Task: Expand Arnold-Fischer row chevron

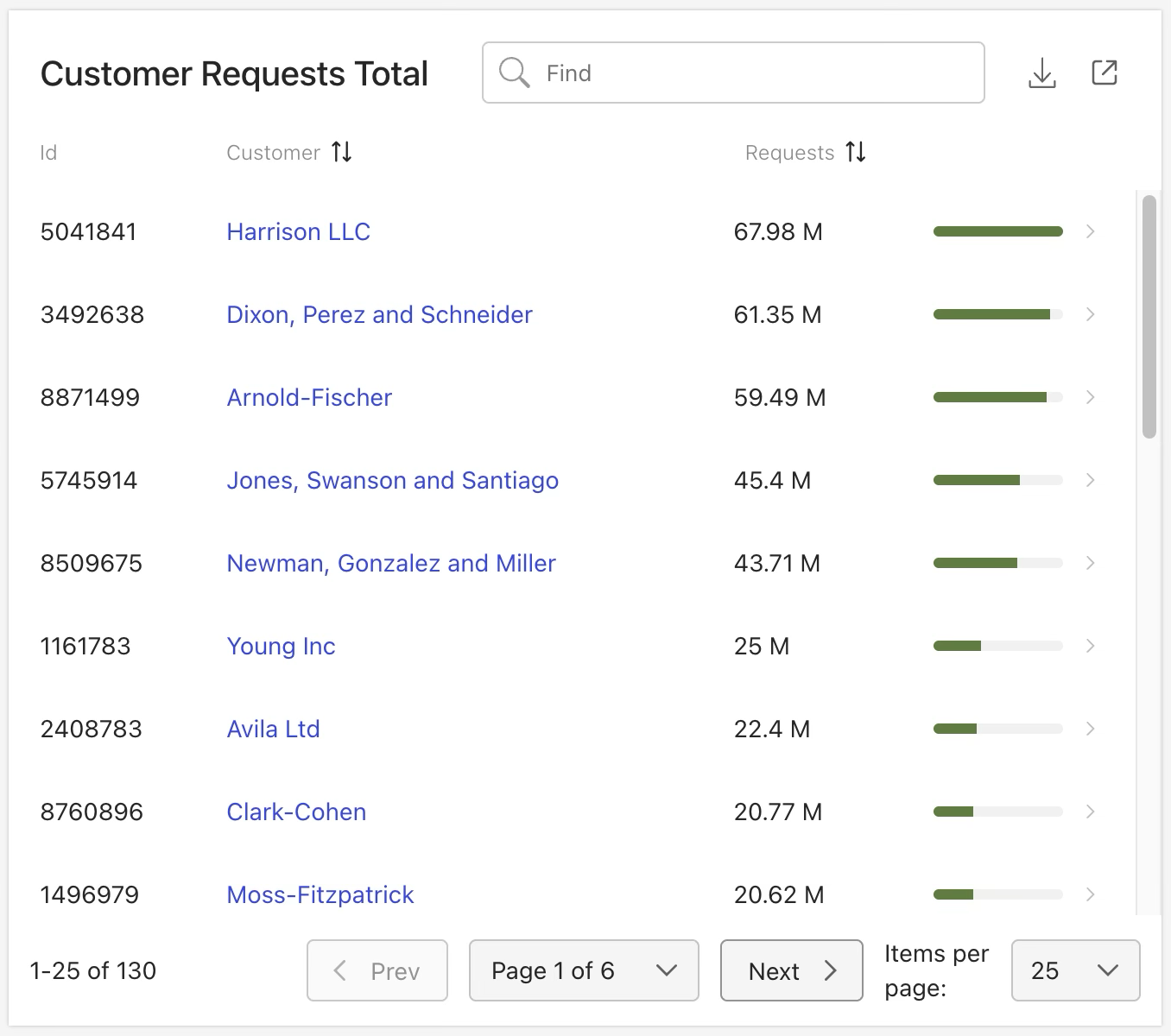Action: pyautogui.click(x=1091, y=397)
